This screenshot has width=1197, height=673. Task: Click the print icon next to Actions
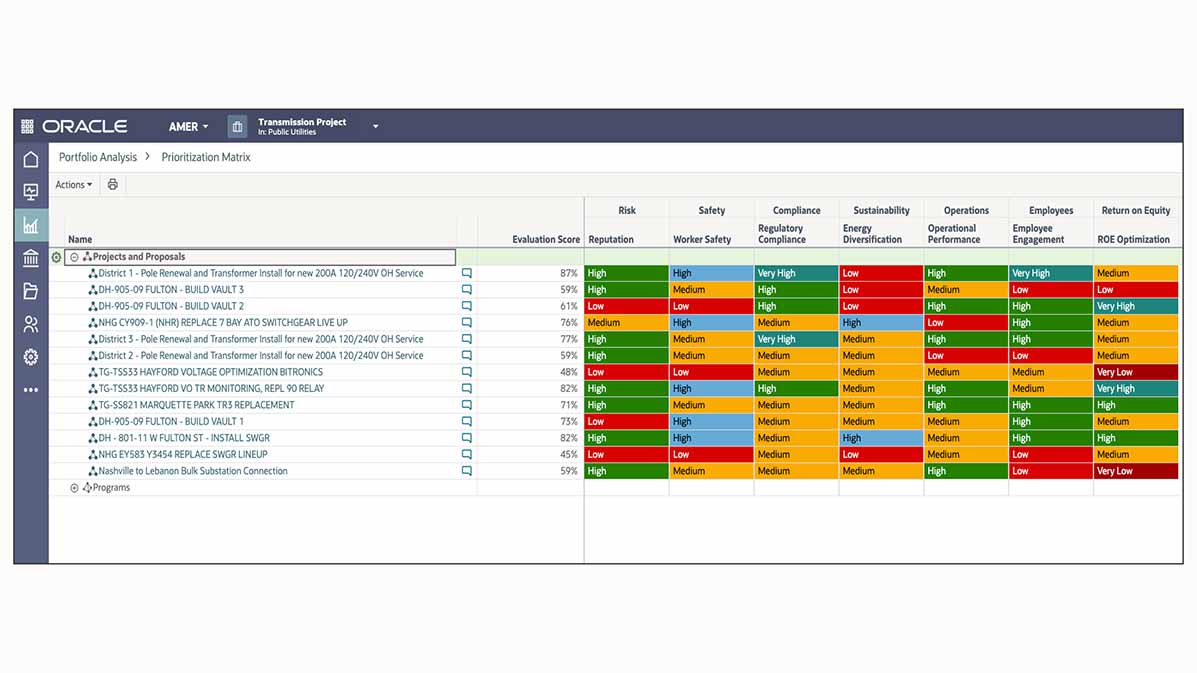click(x=113, y=185)
